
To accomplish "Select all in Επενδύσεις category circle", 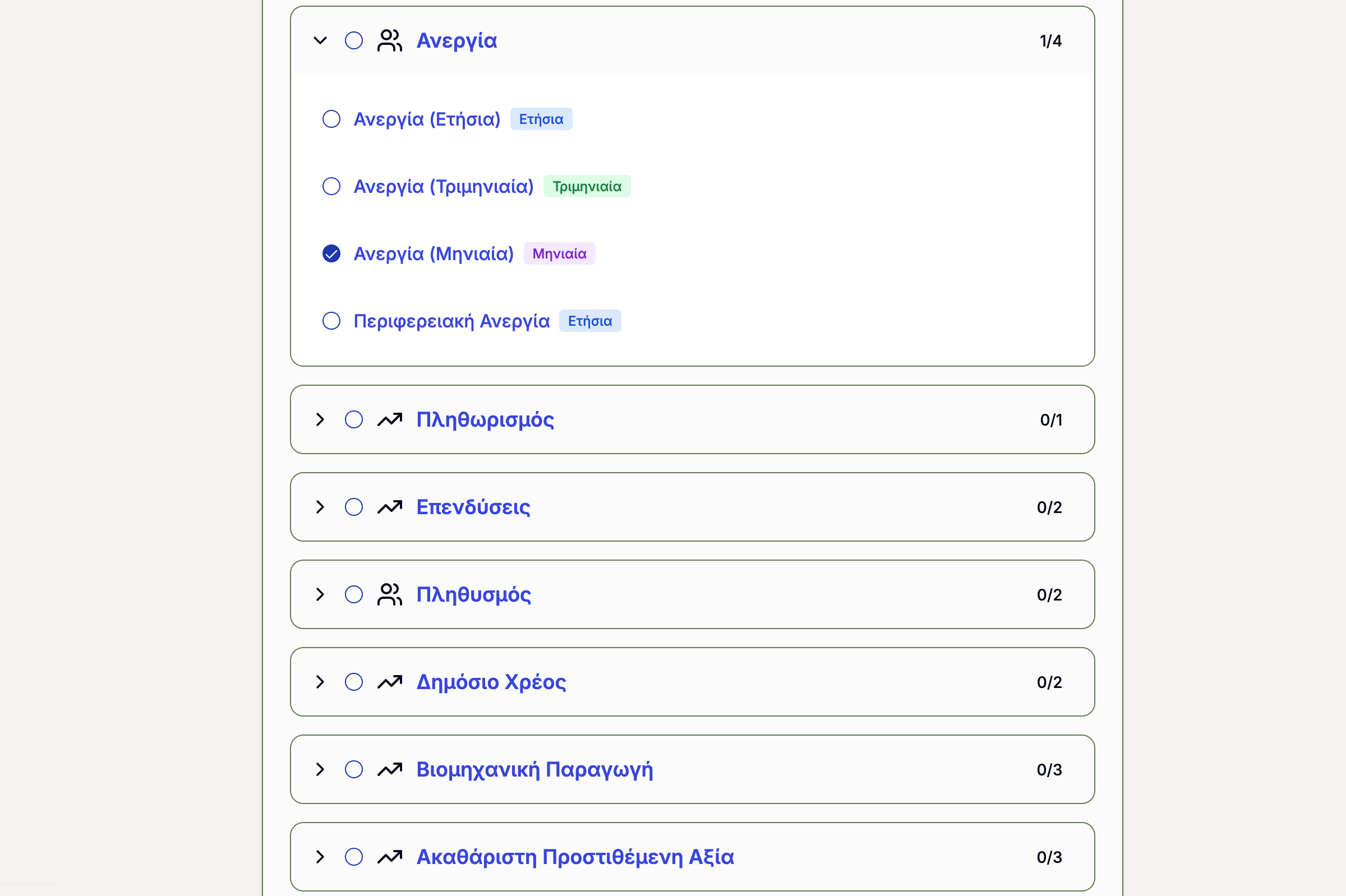I will point(354,507).
